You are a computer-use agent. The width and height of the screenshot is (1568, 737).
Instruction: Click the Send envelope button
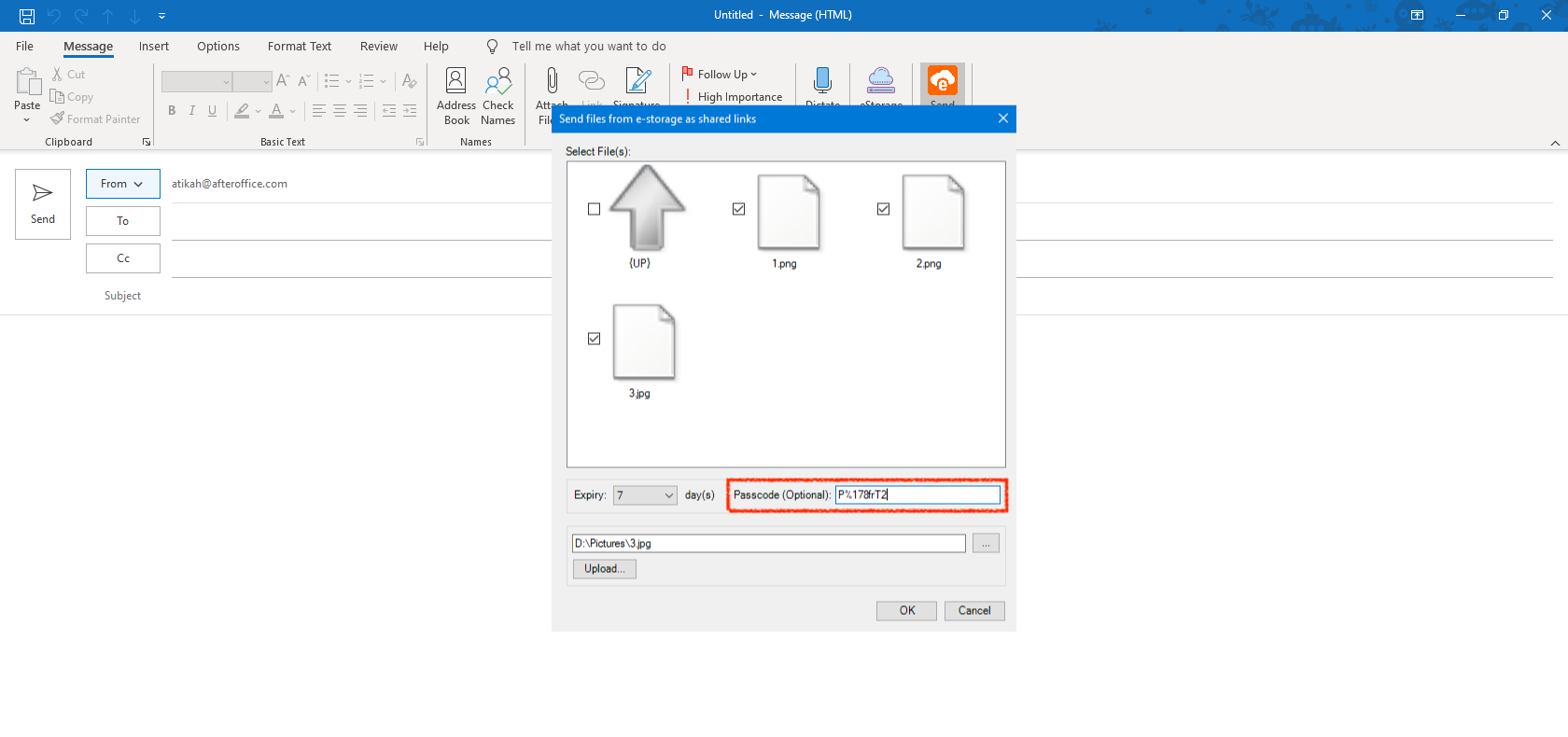[43, 204]
